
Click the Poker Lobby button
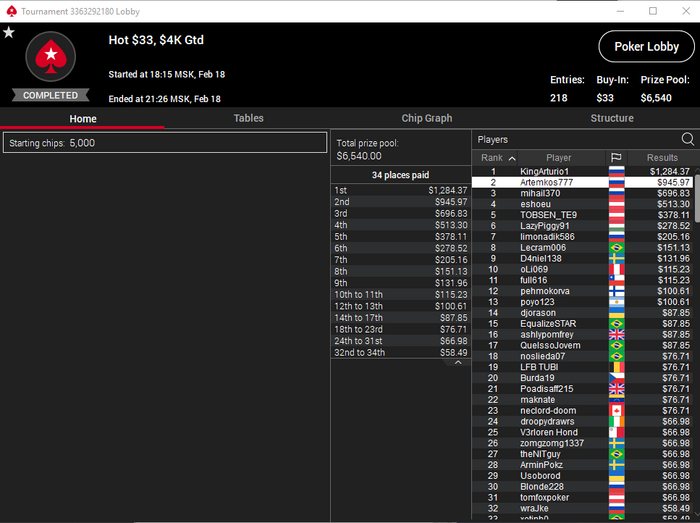pyautogui.click(x=646, y=46)
